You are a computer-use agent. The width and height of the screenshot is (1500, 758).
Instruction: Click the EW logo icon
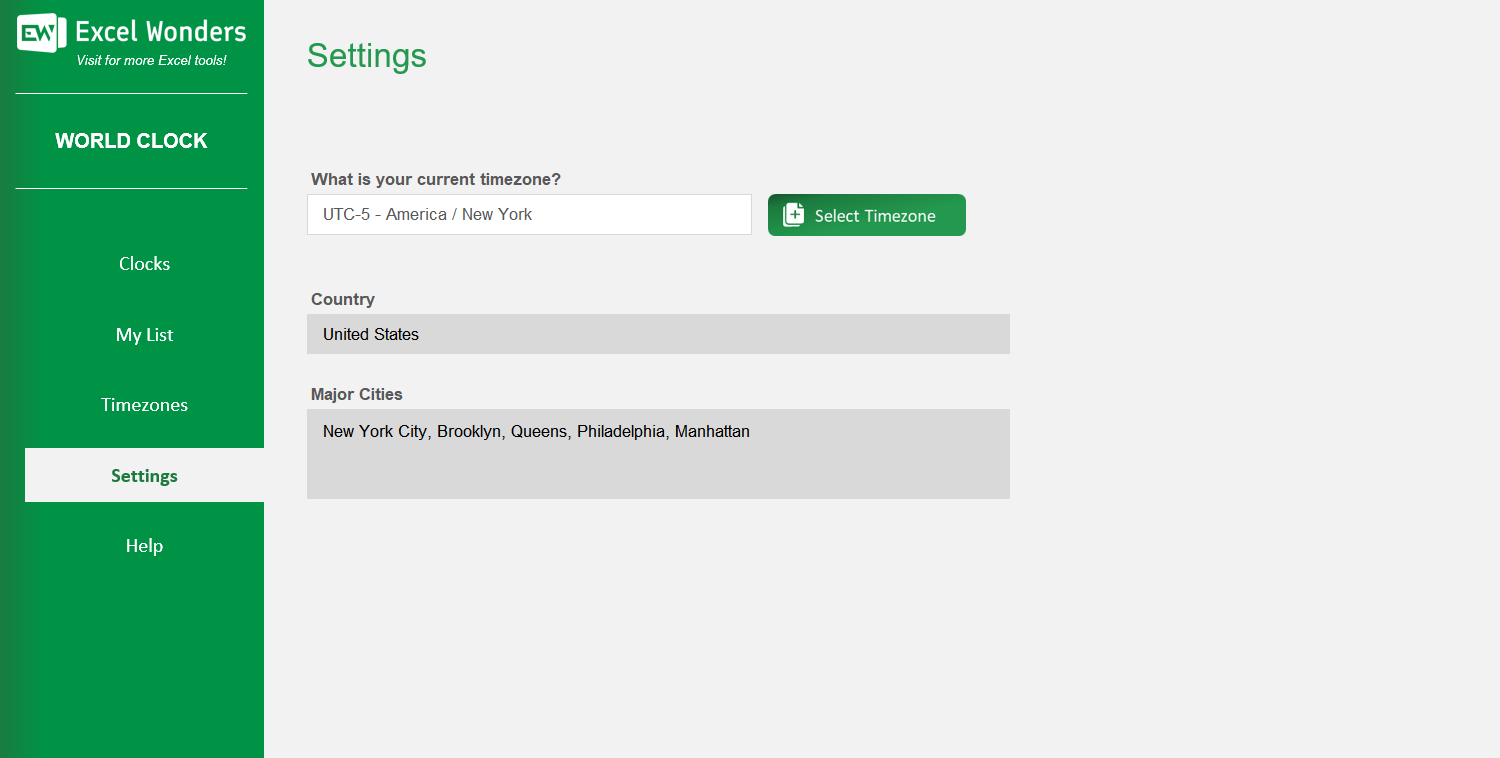coord(41,34)
